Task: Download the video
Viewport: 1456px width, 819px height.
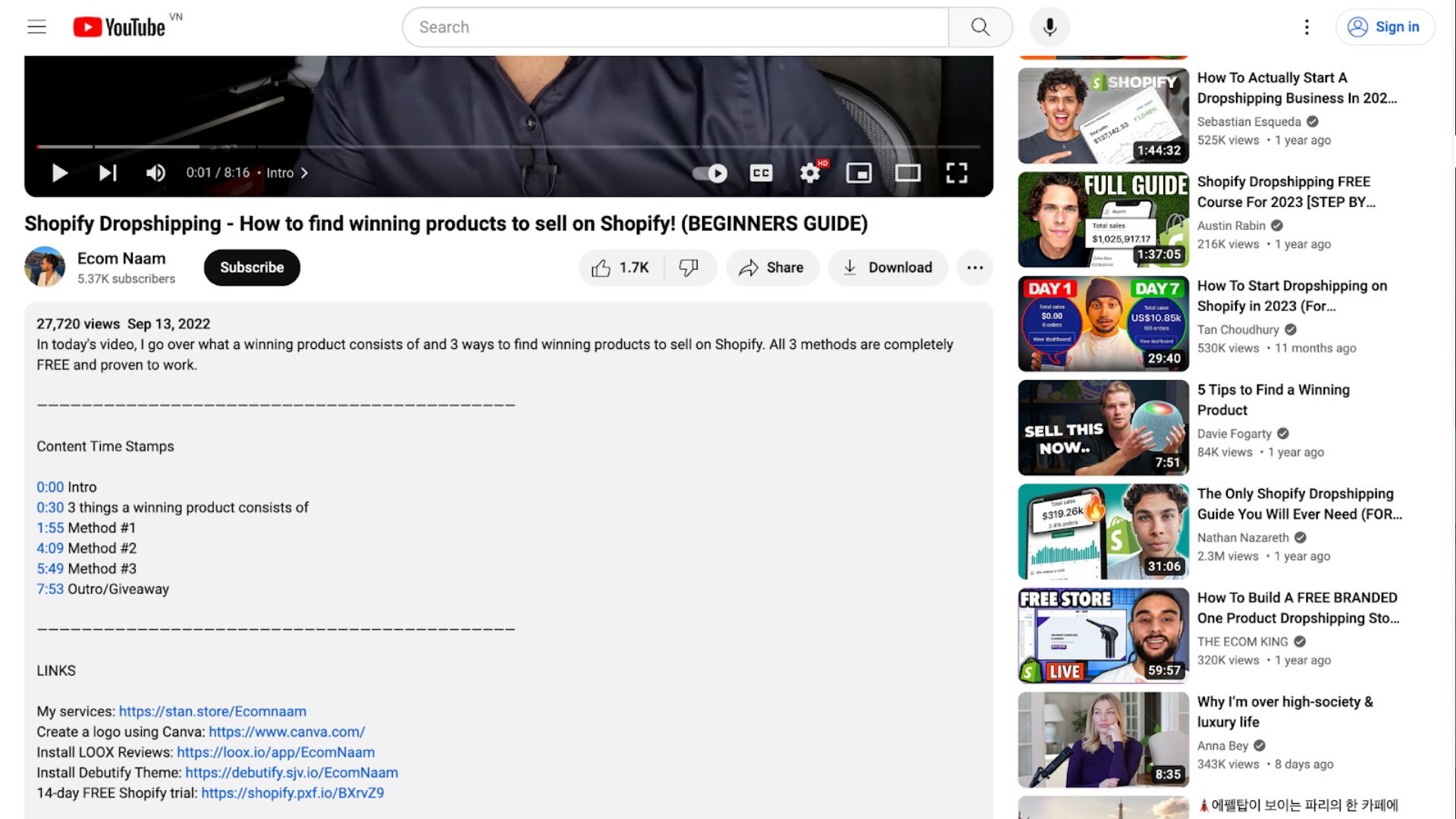Action: click(x=888, y=268)
